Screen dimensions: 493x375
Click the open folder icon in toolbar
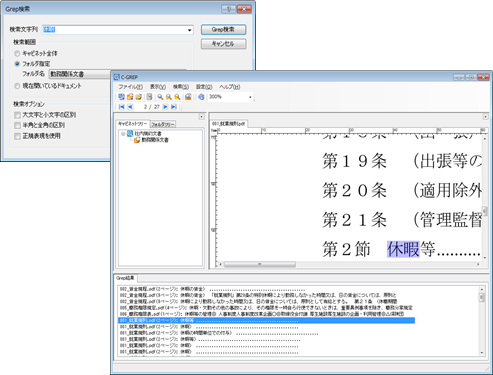[139, 97]
